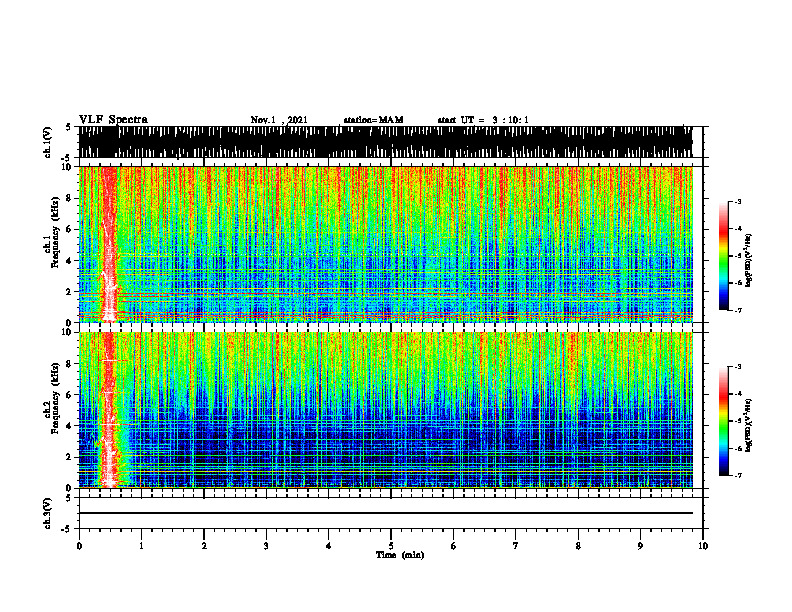Click the "1" tick on the time axis

[141, 546]
